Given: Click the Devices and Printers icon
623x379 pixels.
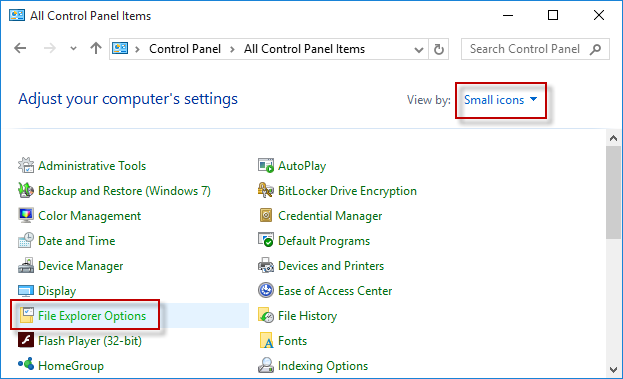Looking at the screenshot, I should [x=266, y=265].
